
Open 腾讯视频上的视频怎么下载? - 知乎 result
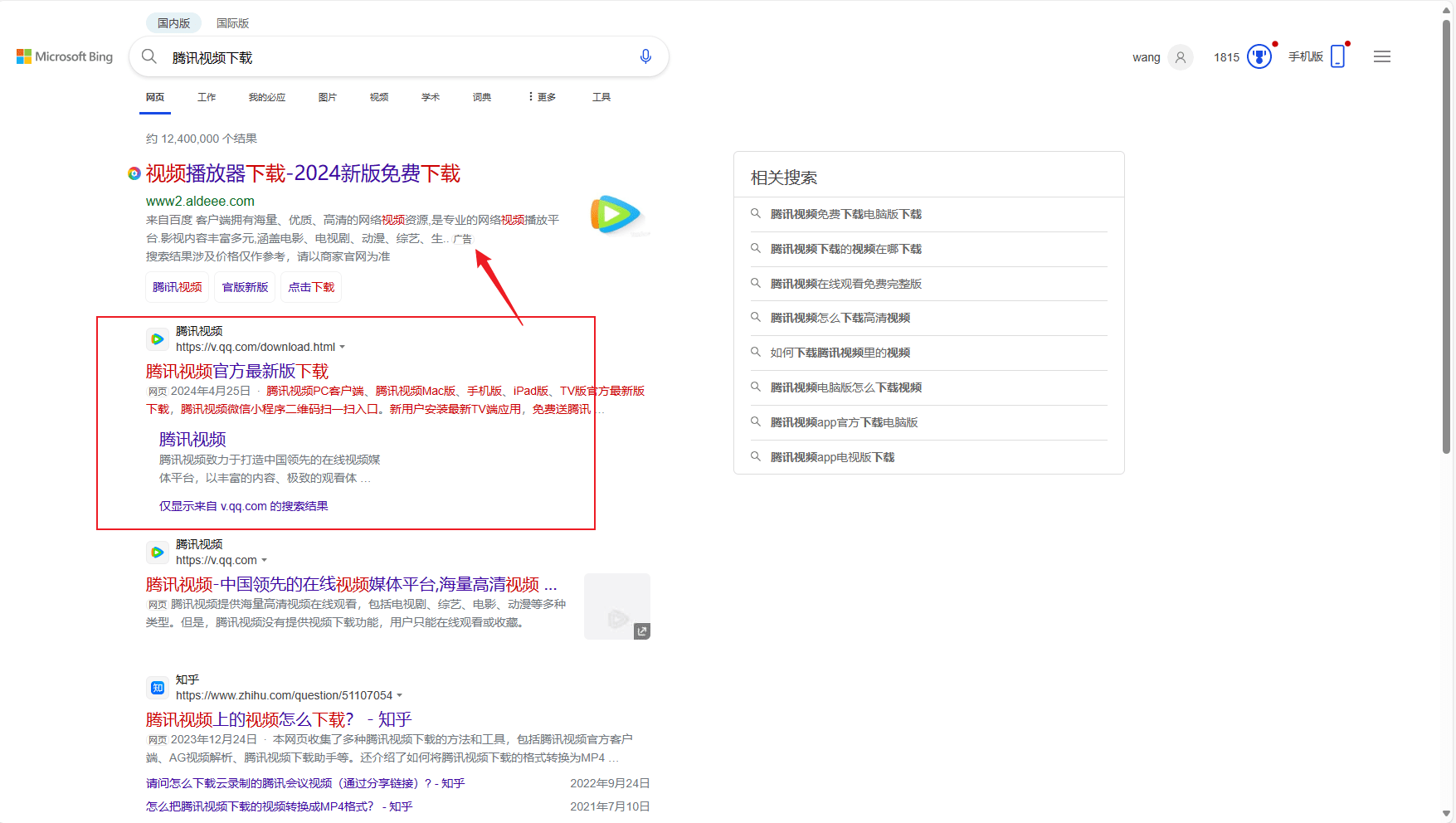(279, 719)
